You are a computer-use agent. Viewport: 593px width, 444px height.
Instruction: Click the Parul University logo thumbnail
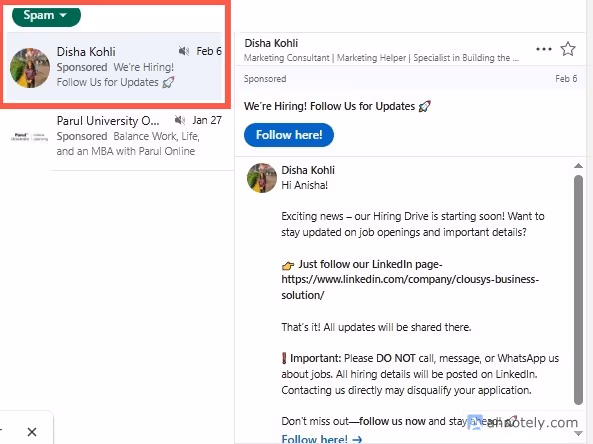tap(29, 137)
